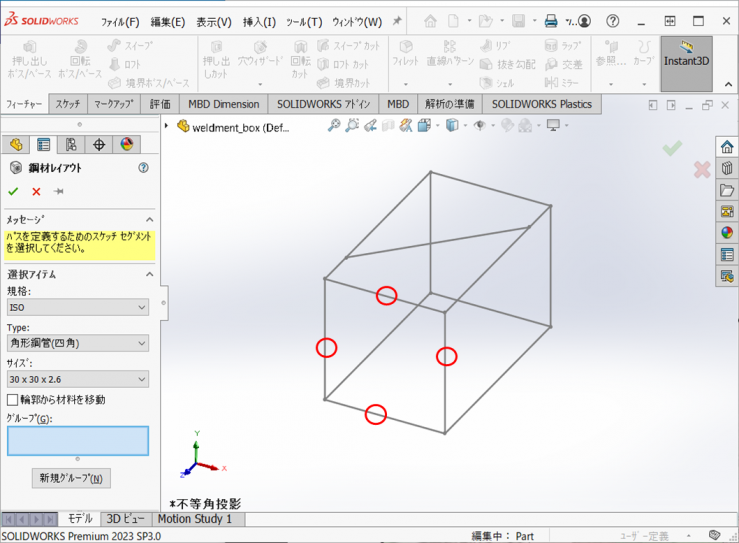739x543 pixels.
Task: Open the サイズ 30 x 30 x 2.6 dropdown
Action: click(78, 380)
